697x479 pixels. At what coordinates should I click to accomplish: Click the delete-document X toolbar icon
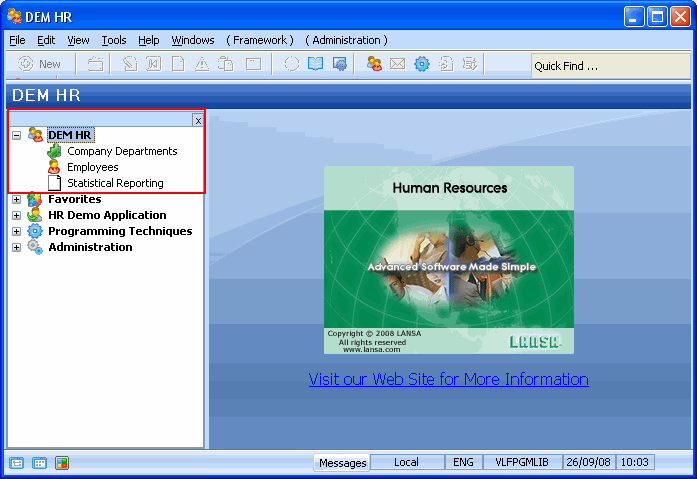pos(154,64)
